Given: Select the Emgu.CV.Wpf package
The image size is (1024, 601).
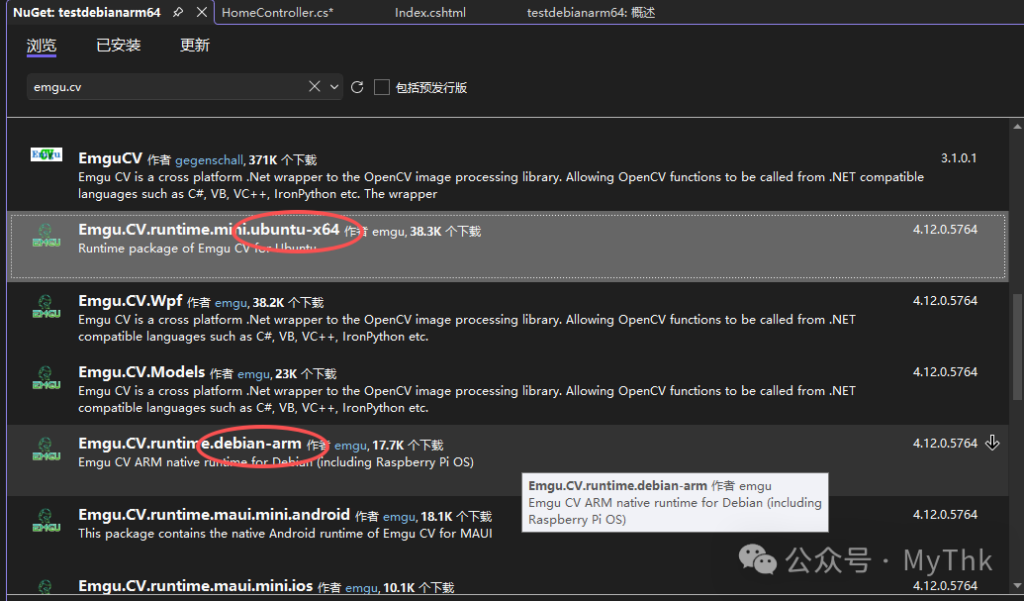Looking at the screenshot, I should pos(507,318).
